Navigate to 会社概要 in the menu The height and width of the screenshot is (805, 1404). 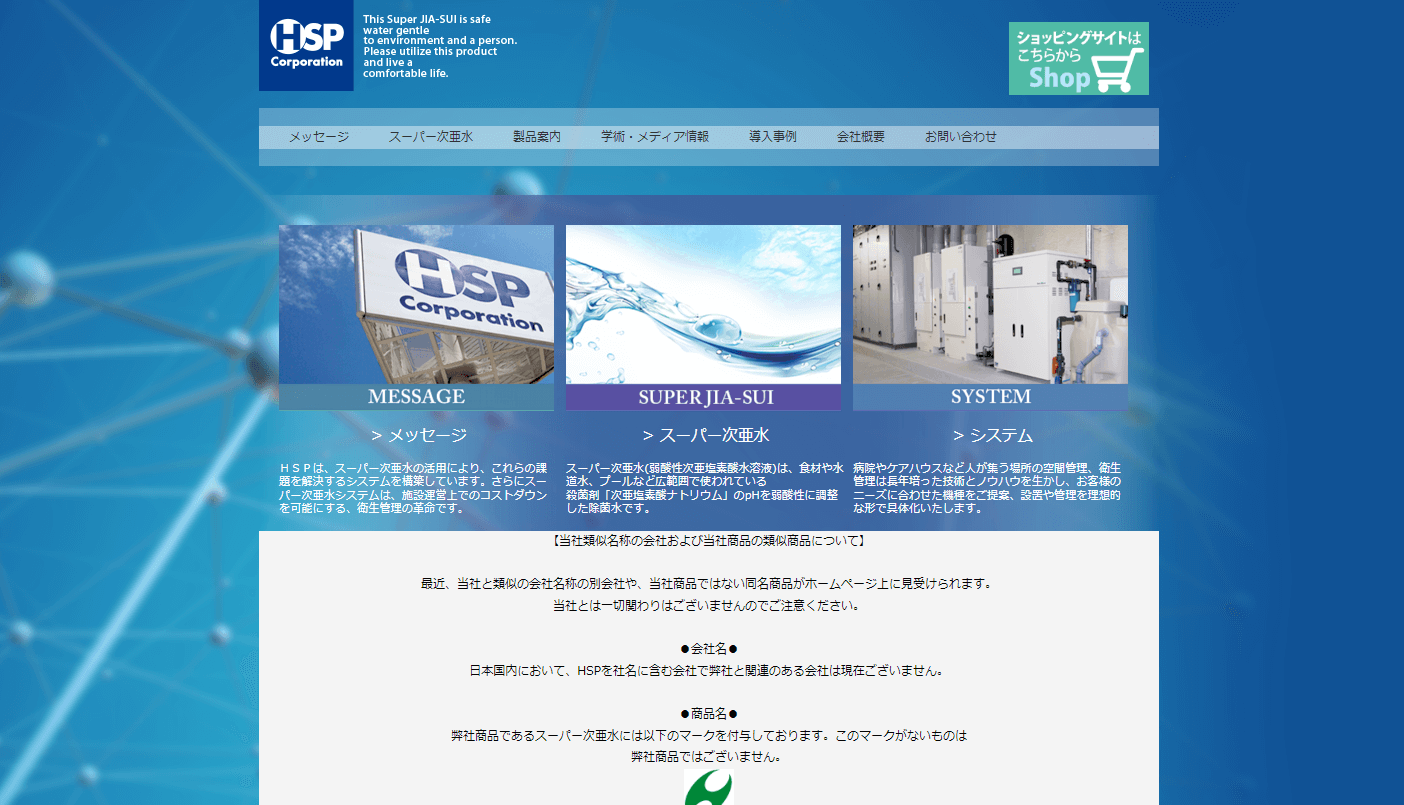tap(861, 137)
